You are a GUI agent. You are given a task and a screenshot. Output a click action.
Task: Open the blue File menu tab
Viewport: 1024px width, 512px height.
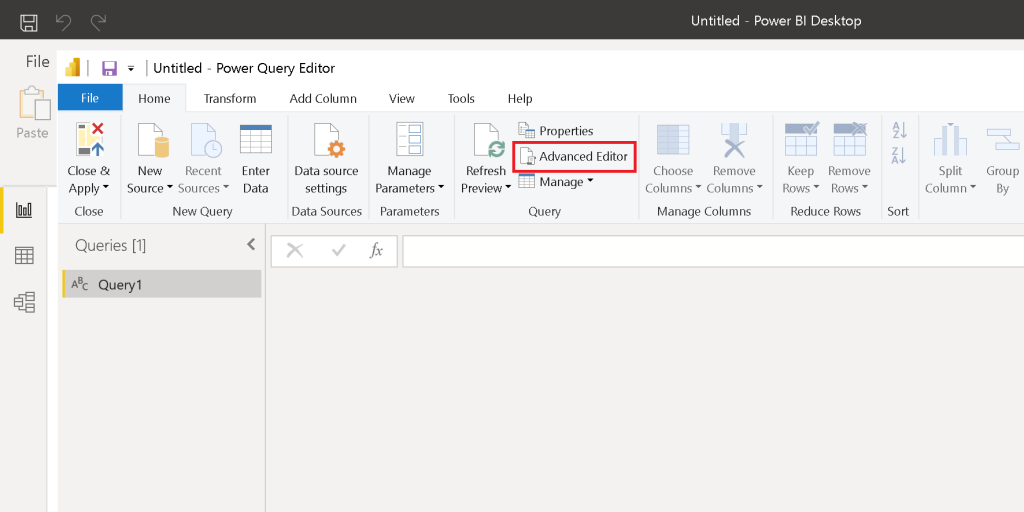click(90, 98)
